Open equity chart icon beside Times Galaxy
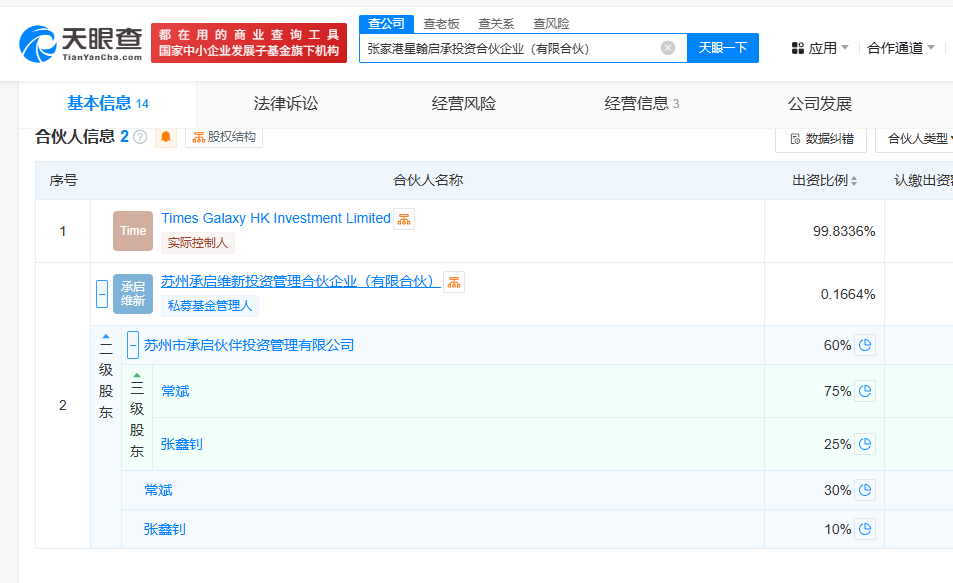953x583 pixels. pos(403,219)
